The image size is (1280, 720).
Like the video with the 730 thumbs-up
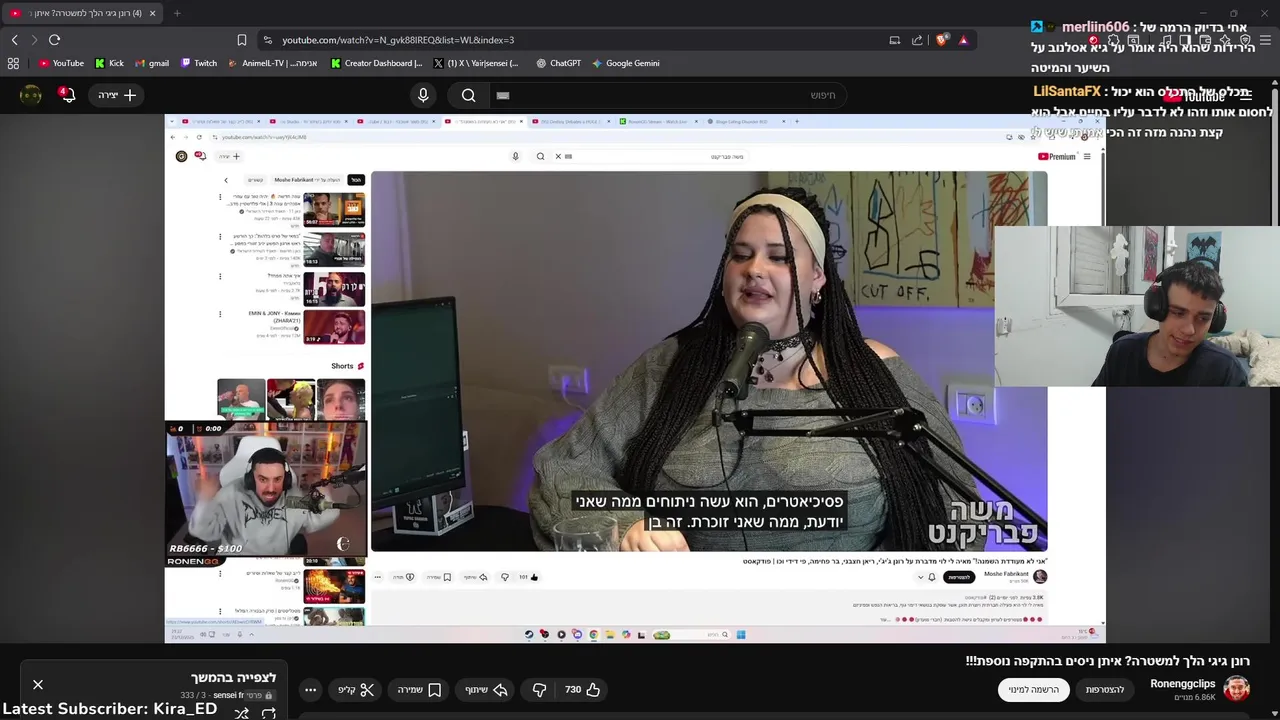coord(582,690)
